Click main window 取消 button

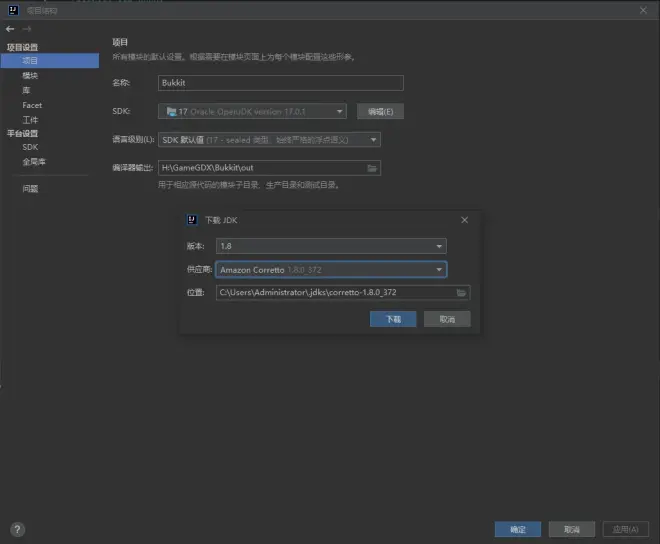click(x=572, y=529)
